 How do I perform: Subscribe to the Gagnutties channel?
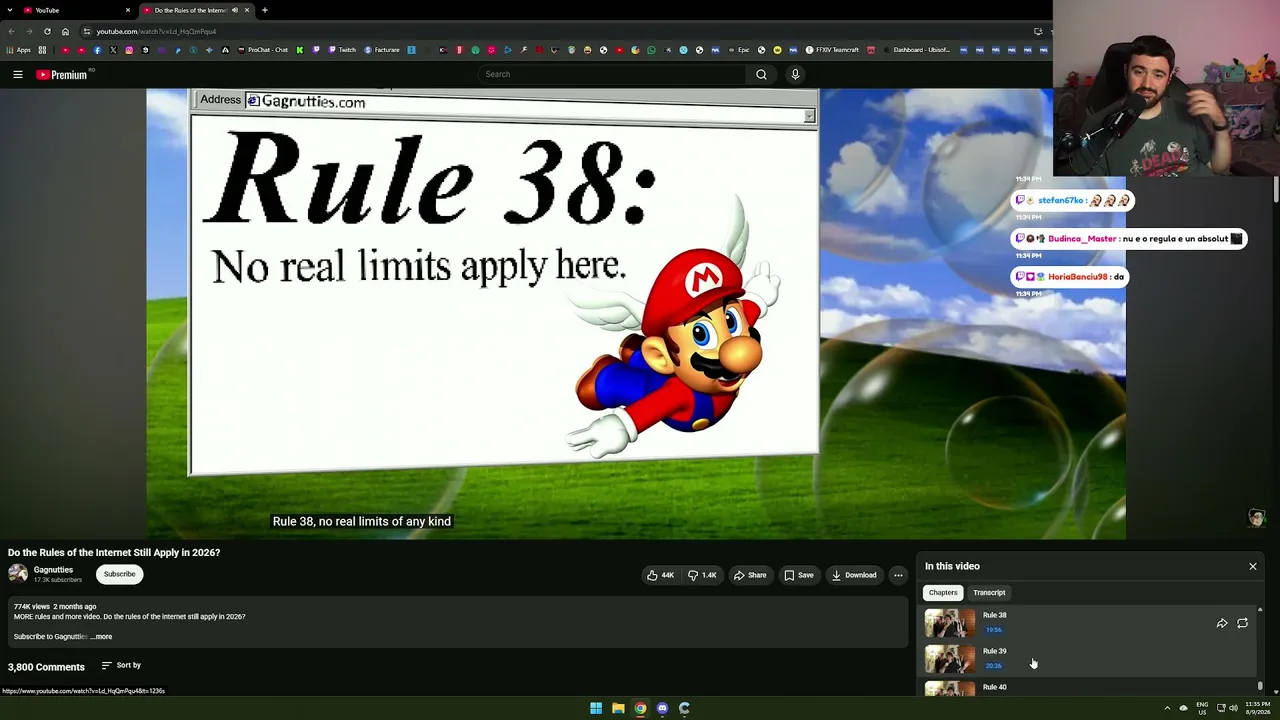pos(119,574)
